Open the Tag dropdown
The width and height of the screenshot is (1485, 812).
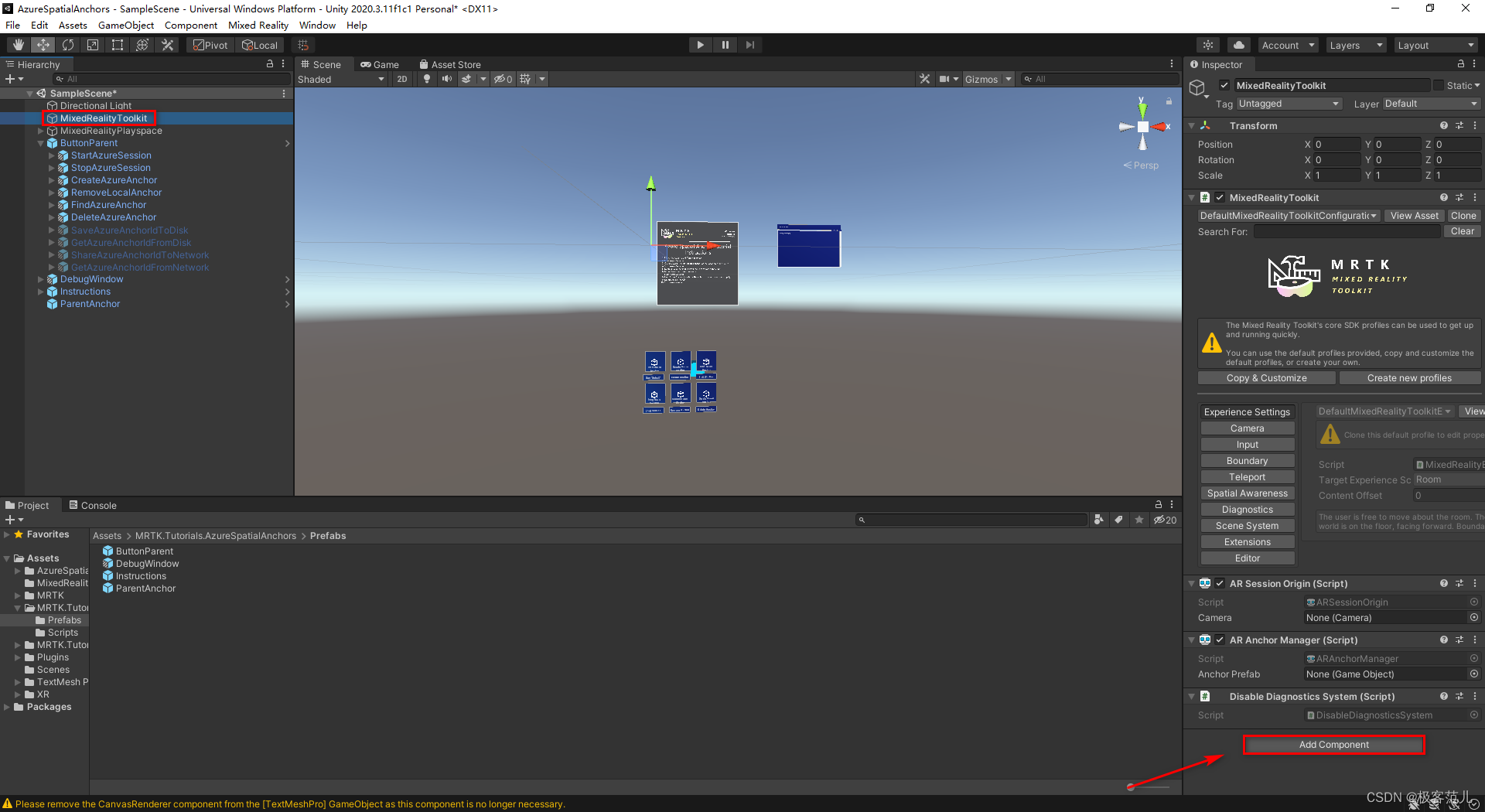(1289, 104)
